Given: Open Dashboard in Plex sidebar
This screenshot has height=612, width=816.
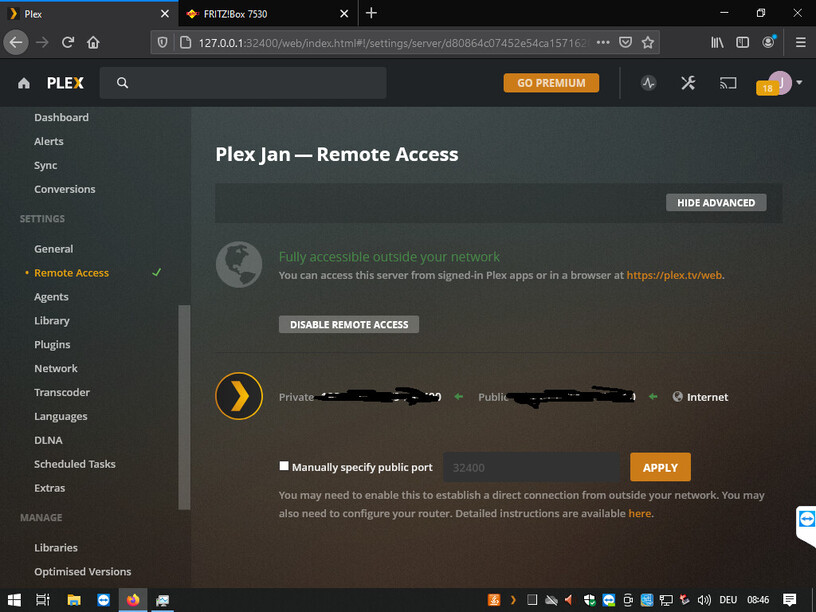Looking at the screenshot, I should (61, 118).
